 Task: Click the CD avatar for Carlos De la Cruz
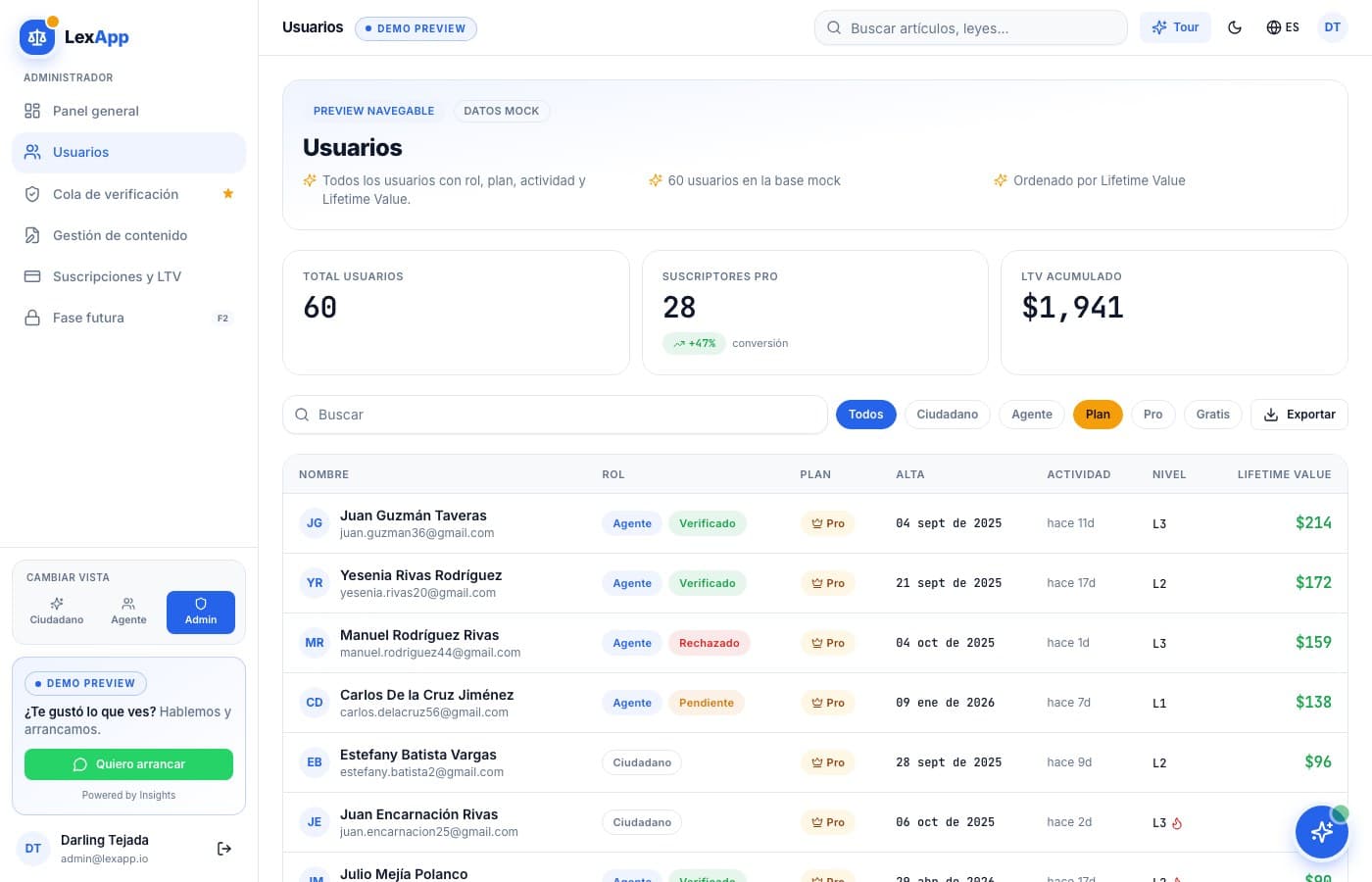(x=315, y=703)
